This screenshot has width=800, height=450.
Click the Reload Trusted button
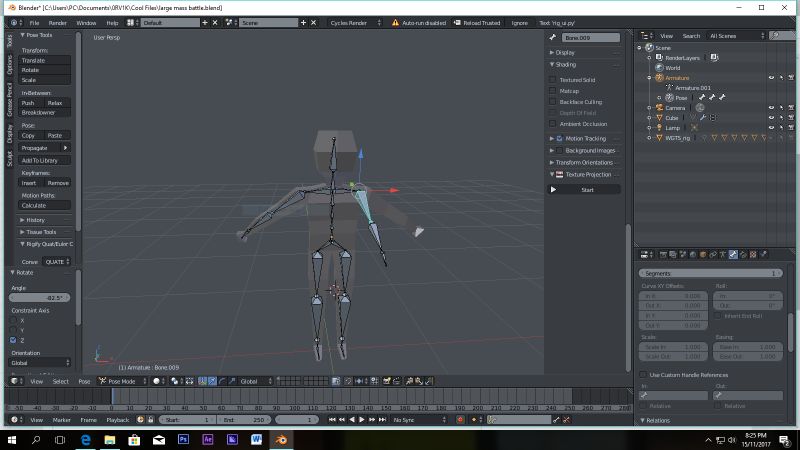[x=477, y=22]
